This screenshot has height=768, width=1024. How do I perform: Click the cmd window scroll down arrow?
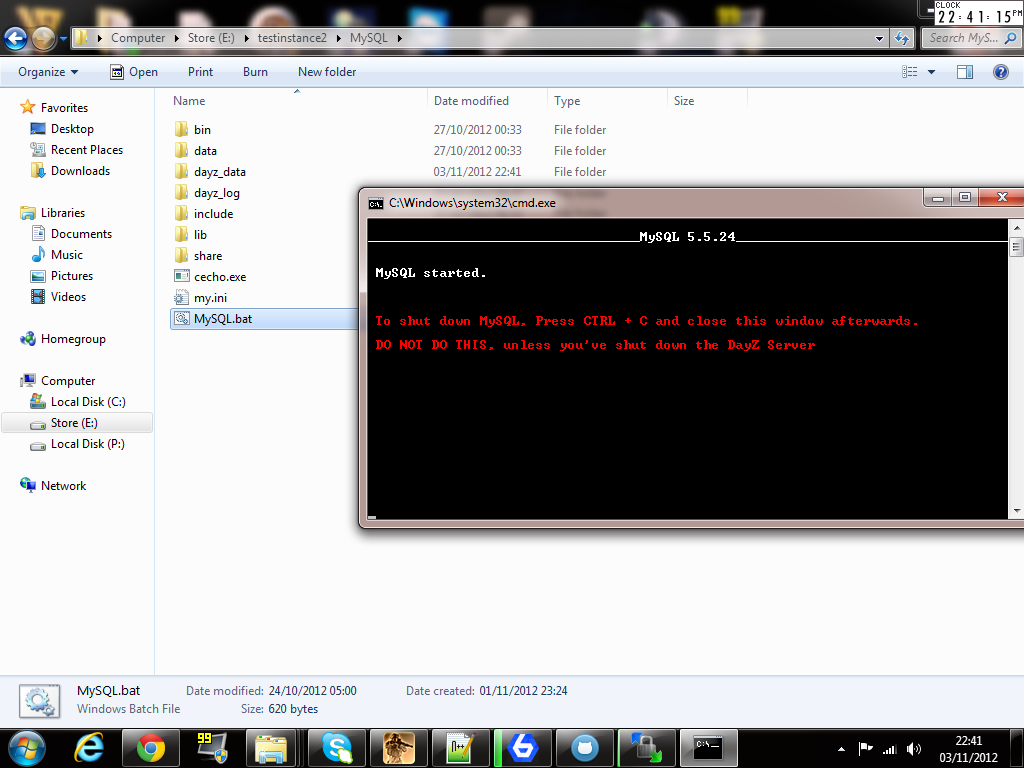point(1016,511)
